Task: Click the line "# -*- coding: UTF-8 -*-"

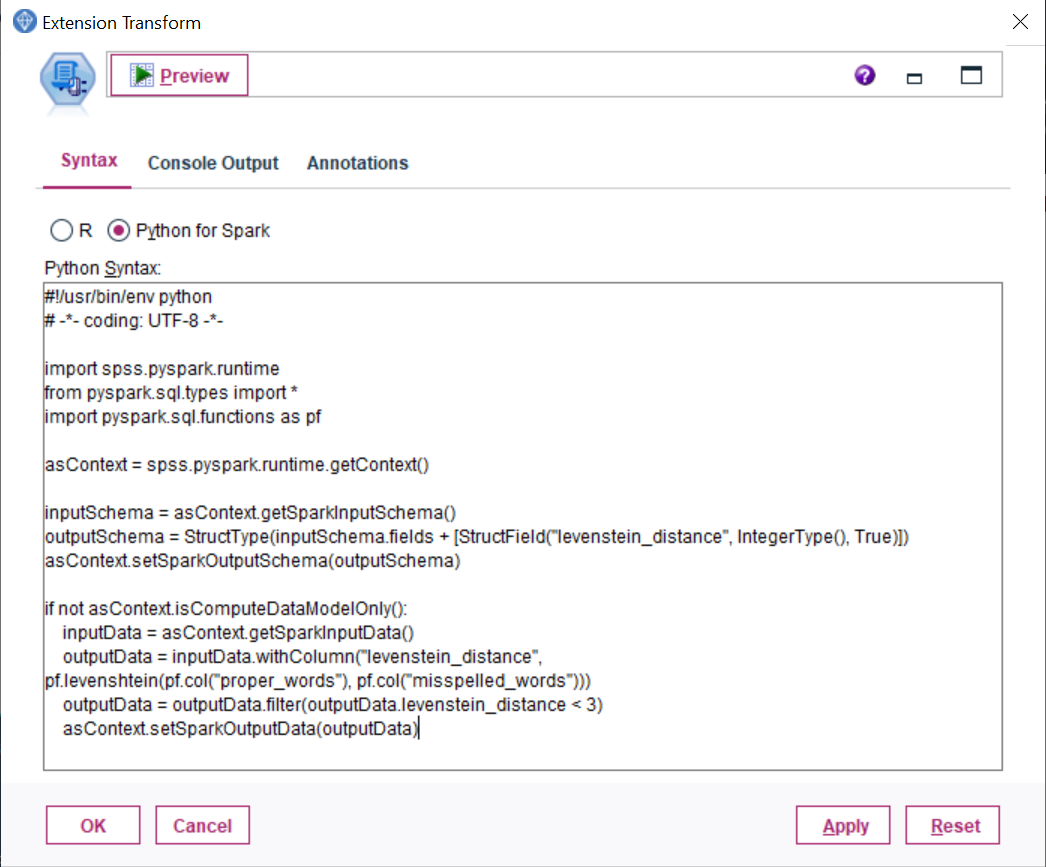Action: pos(133,321)
